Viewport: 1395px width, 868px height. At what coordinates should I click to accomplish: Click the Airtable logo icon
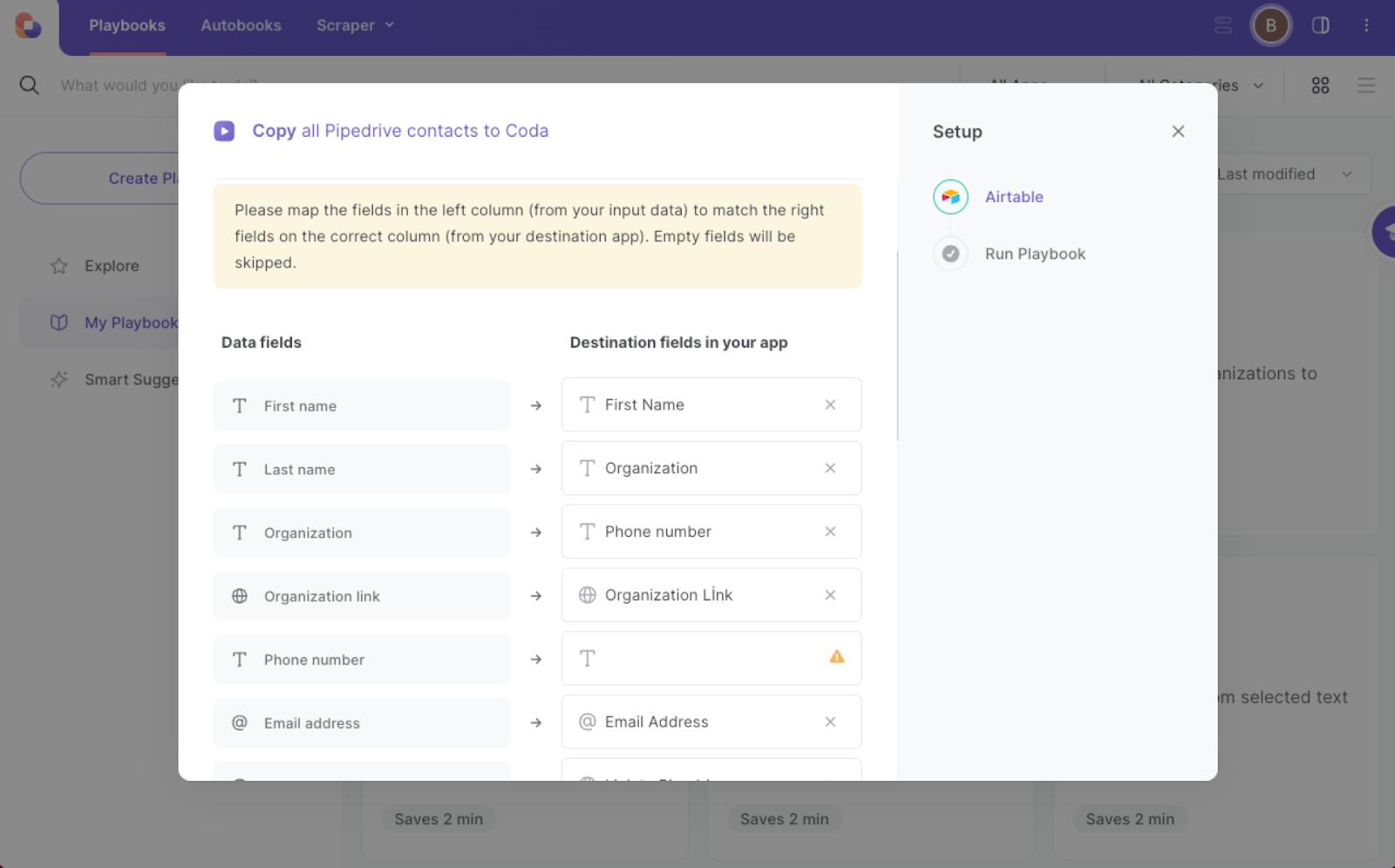pyautogui.click(x=950, y=197)
